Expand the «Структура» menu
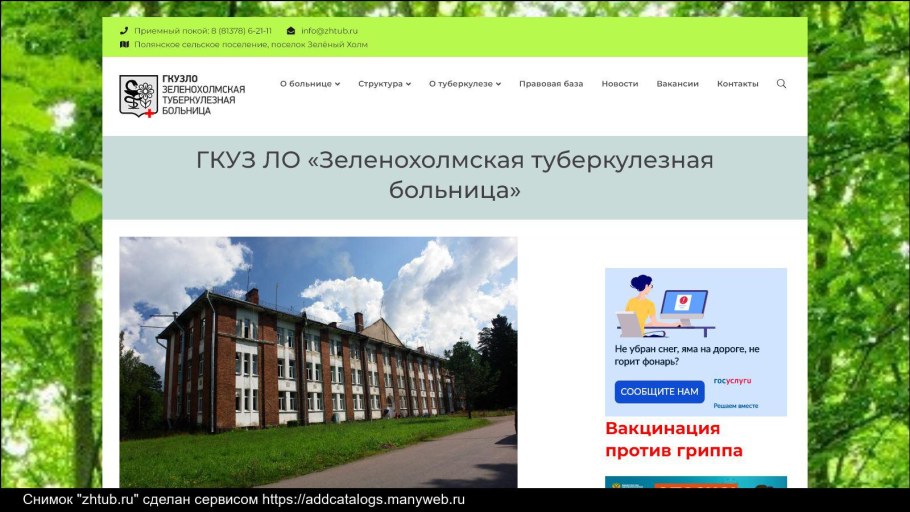Image resolution: width=910 pixels, height=512 pixels. (x=384, y=84)
